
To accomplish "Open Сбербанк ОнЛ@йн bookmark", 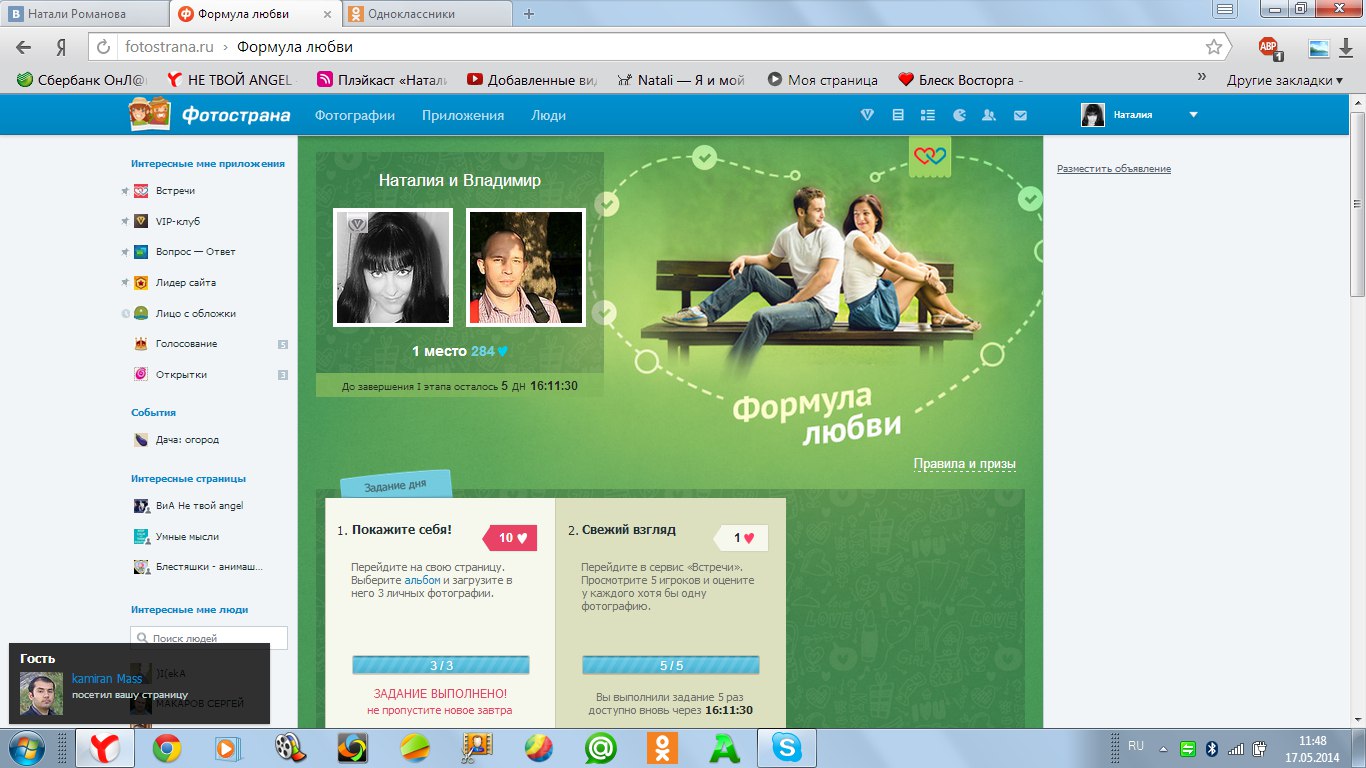I will [x=81, y=80].
